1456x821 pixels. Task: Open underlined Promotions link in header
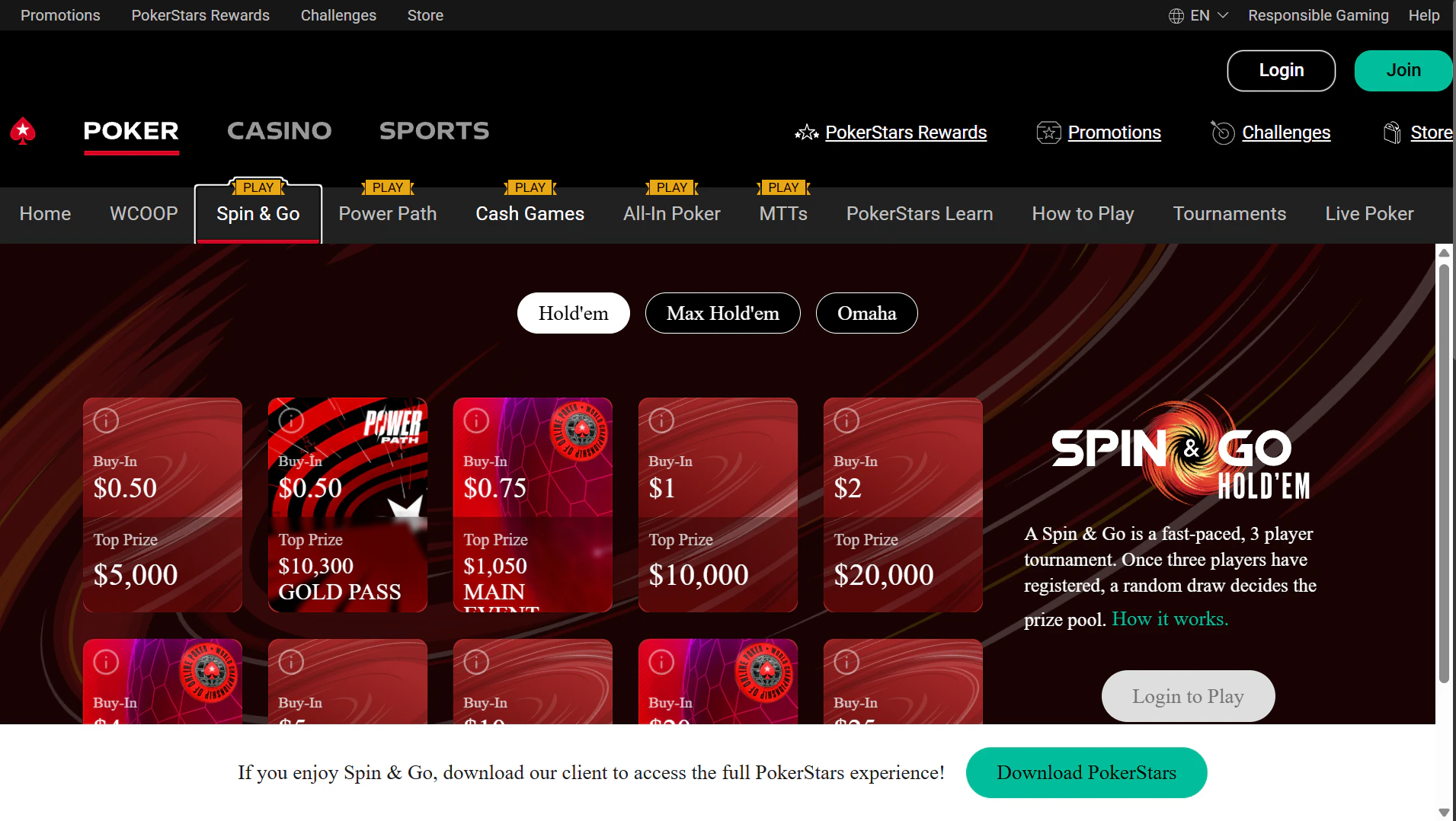tap(1114, 133)
